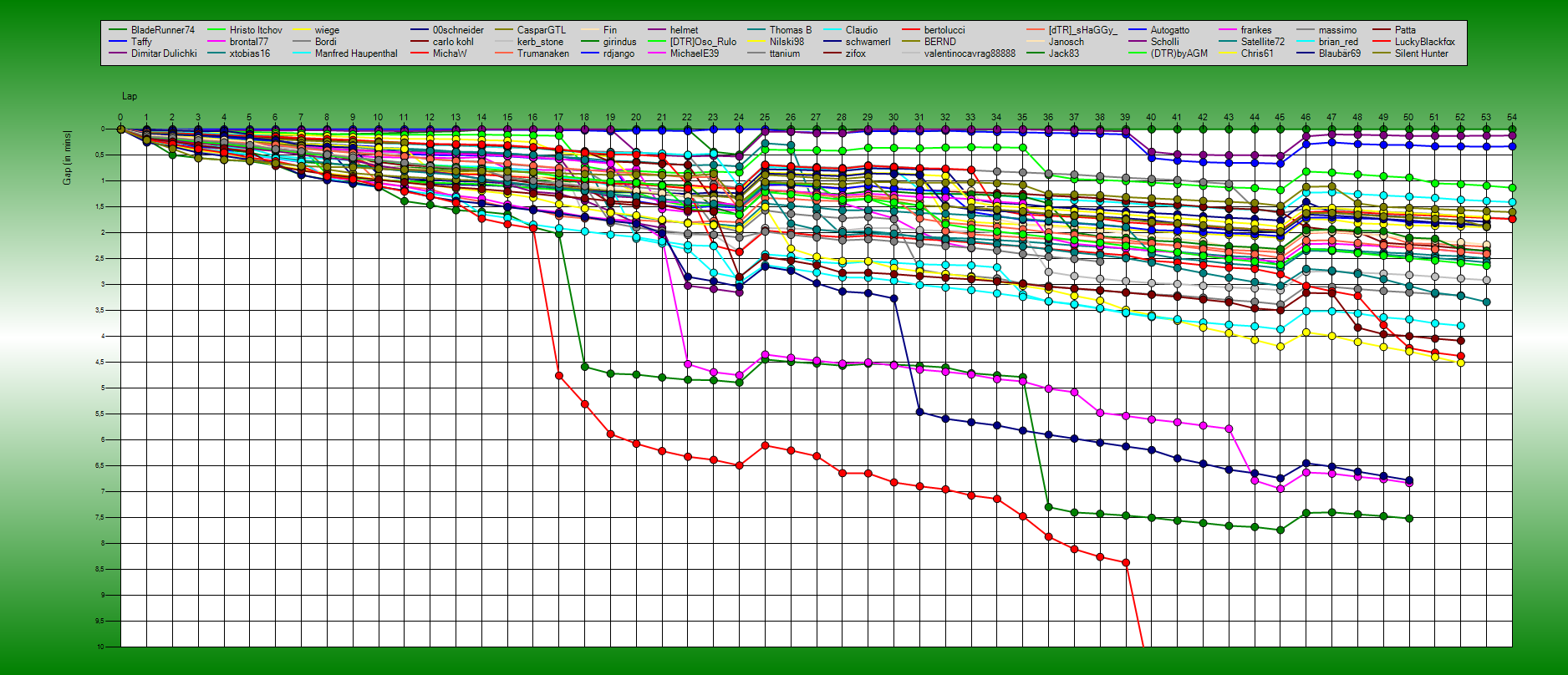1568x675 pixels.
Task: Select CasparGTL legend entry
Action: coord(542,30)
